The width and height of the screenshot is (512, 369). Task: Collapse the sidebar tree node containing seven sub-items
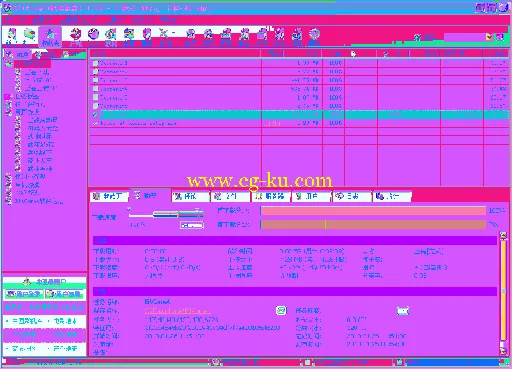click(8, 112)
